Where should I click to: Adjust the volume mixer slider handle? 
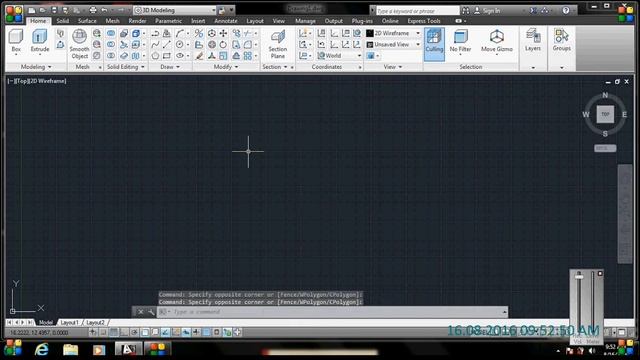pyautogui.click(x=579, y=277)
